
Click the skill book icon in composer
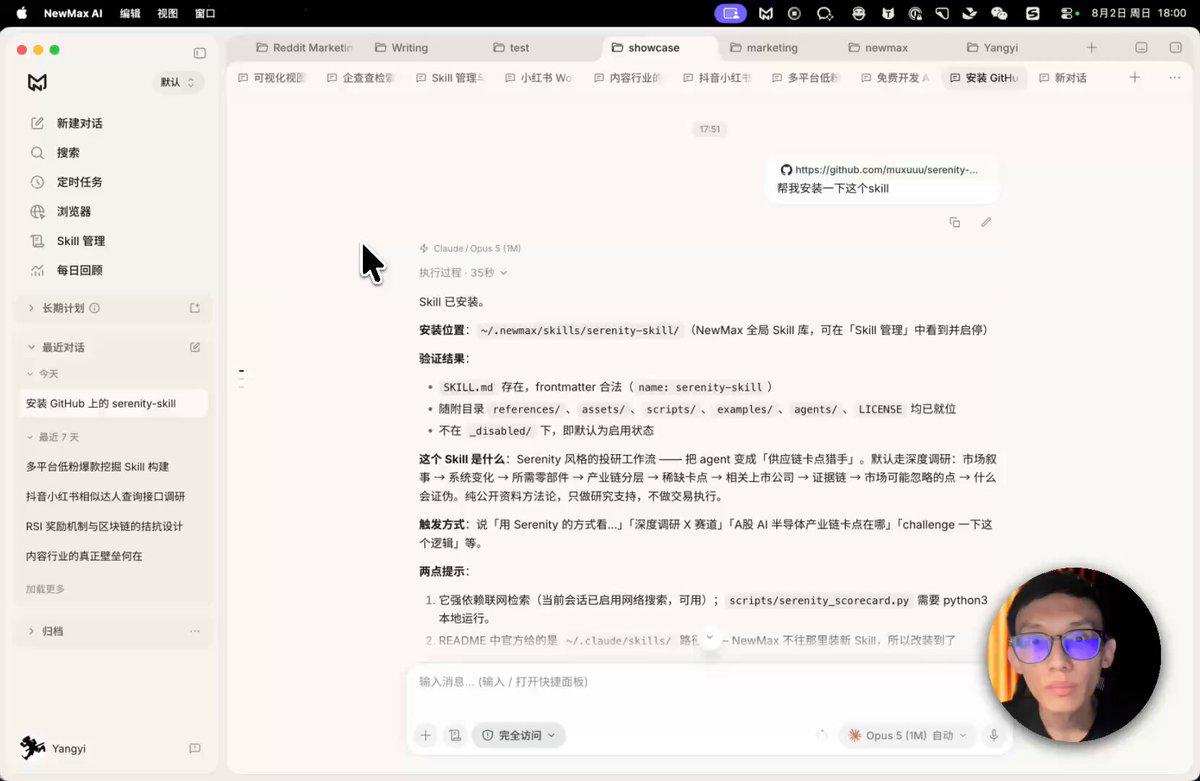click(455, 735)
